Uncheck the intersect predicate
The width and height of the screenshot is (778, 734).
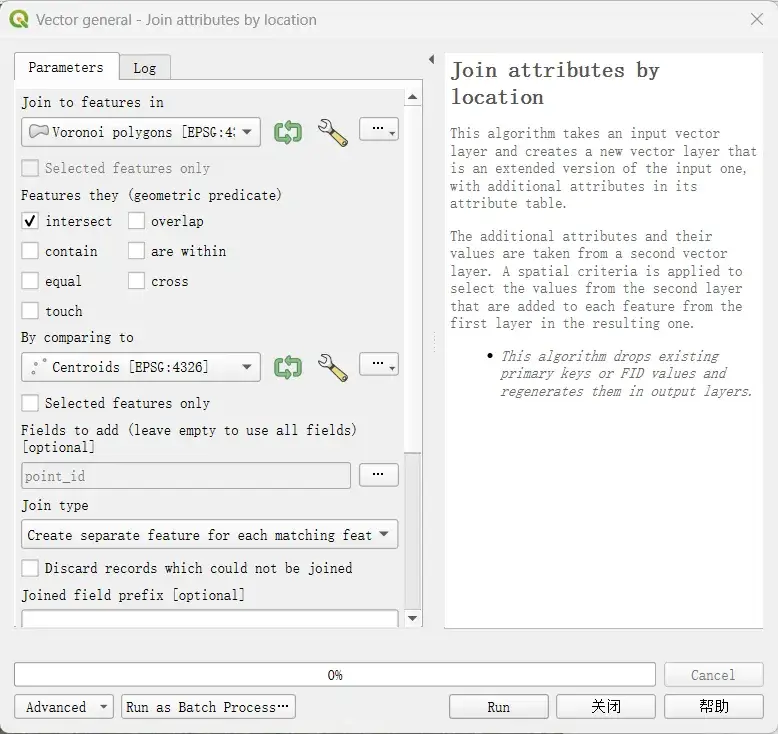(30, 221)
